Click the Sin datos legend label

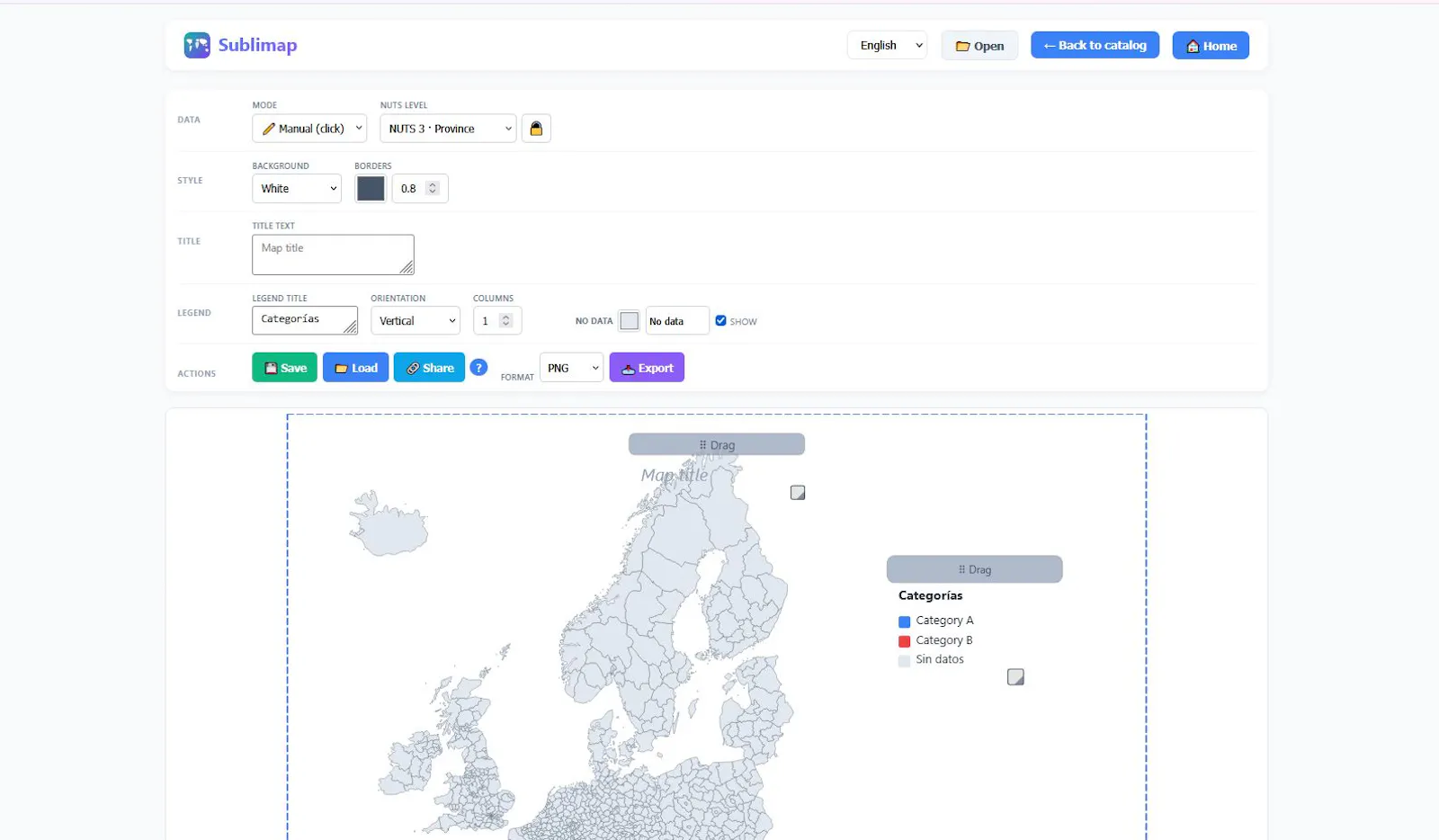coord(940,659)
